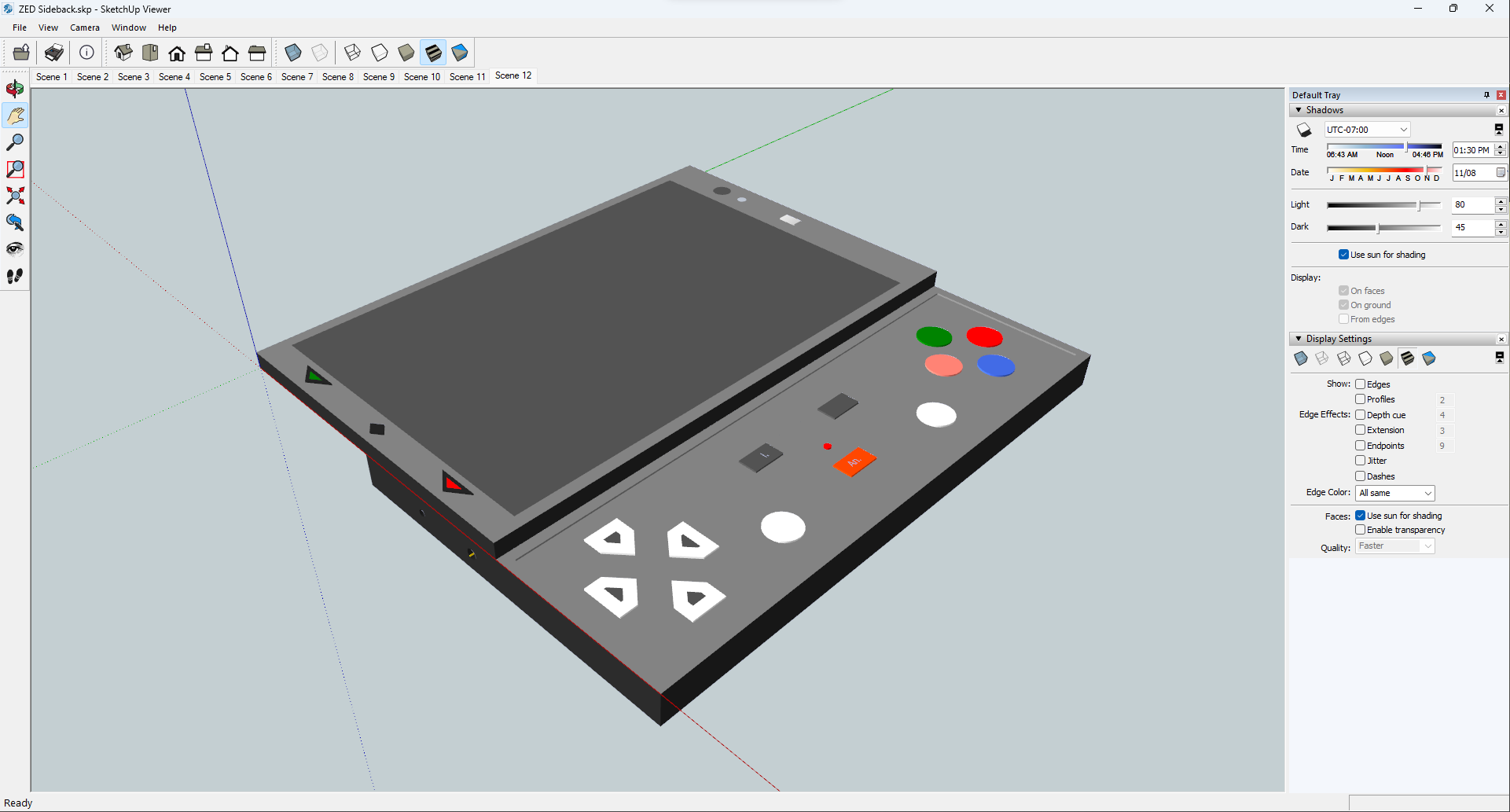Select the Orbit tool
Image resolution: width=1510 pixels, height=812 pixels.
coord(15,89)
